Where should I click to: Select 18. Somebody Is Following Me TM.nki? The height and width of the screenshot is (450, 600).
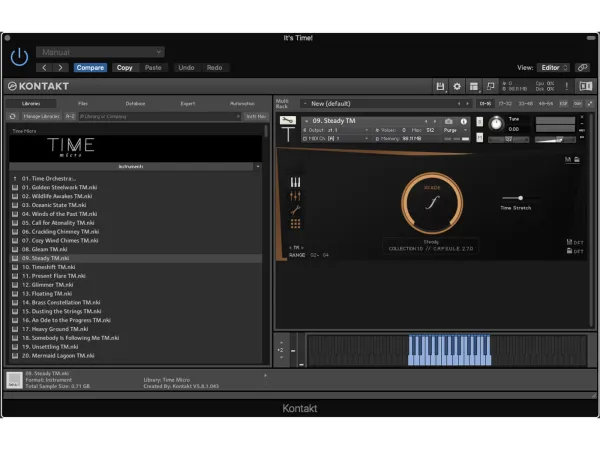tap(136, 338)
